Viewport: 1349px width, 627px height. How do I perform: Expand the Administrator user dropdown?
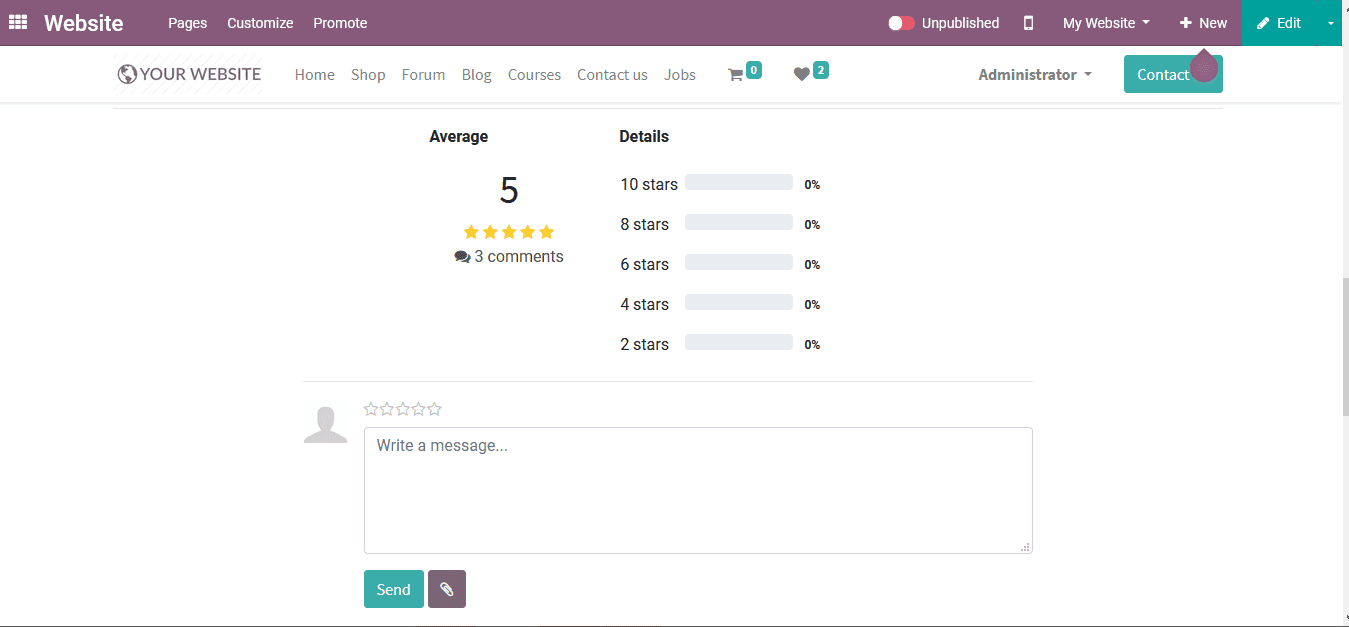[1035, 74]
